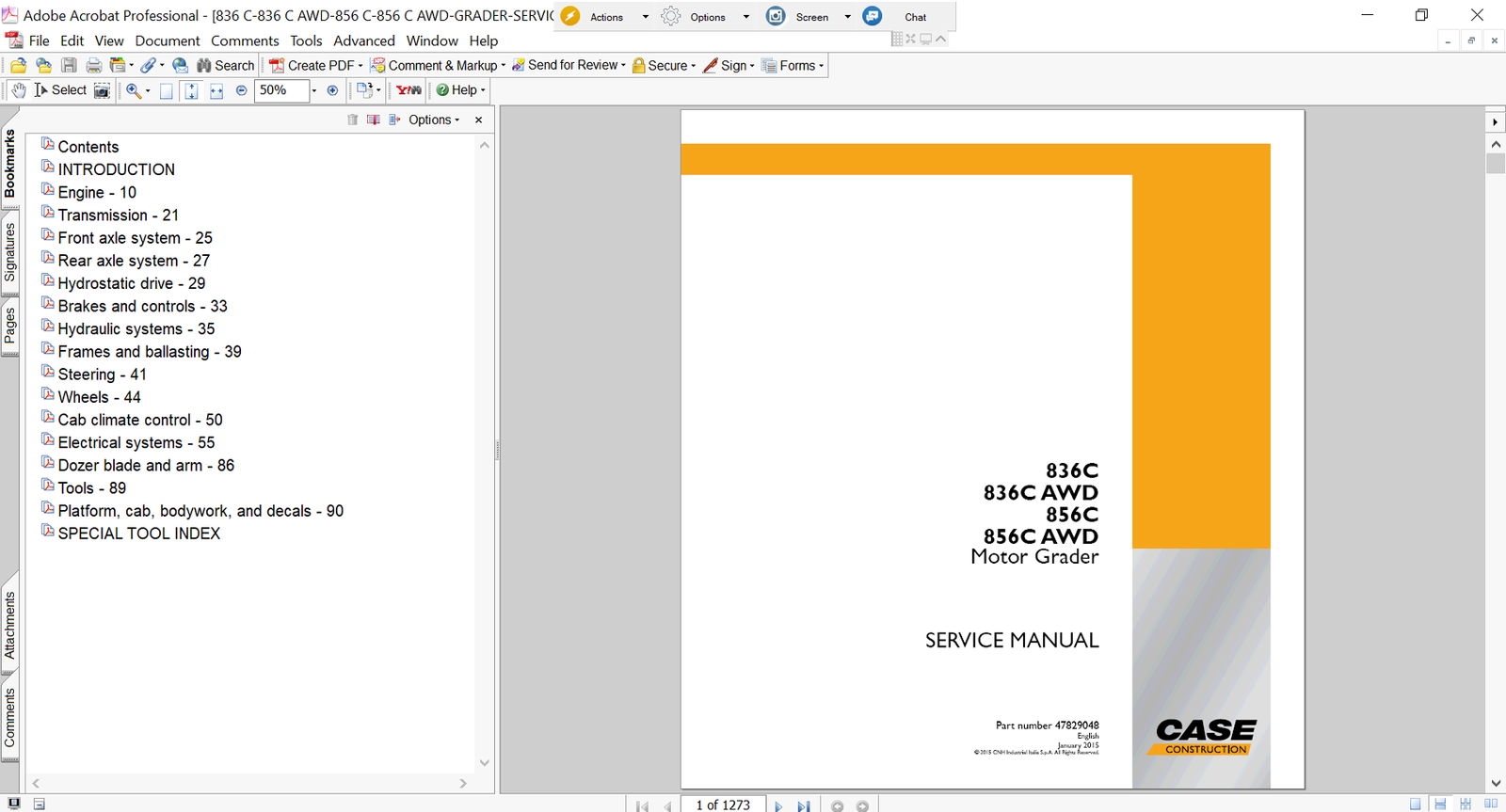Switch to Single Page layout view

pos(1416,804)
